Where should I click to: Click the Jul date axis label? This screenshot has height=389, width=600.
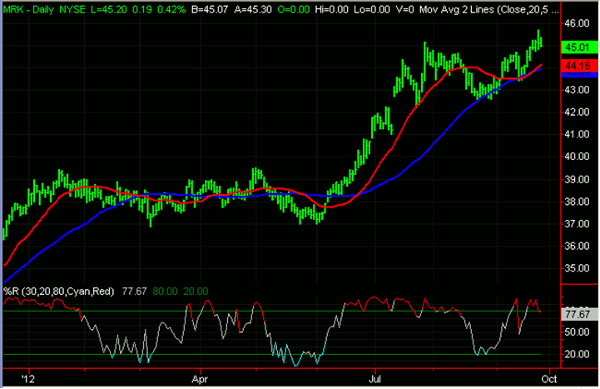(375, 379)
